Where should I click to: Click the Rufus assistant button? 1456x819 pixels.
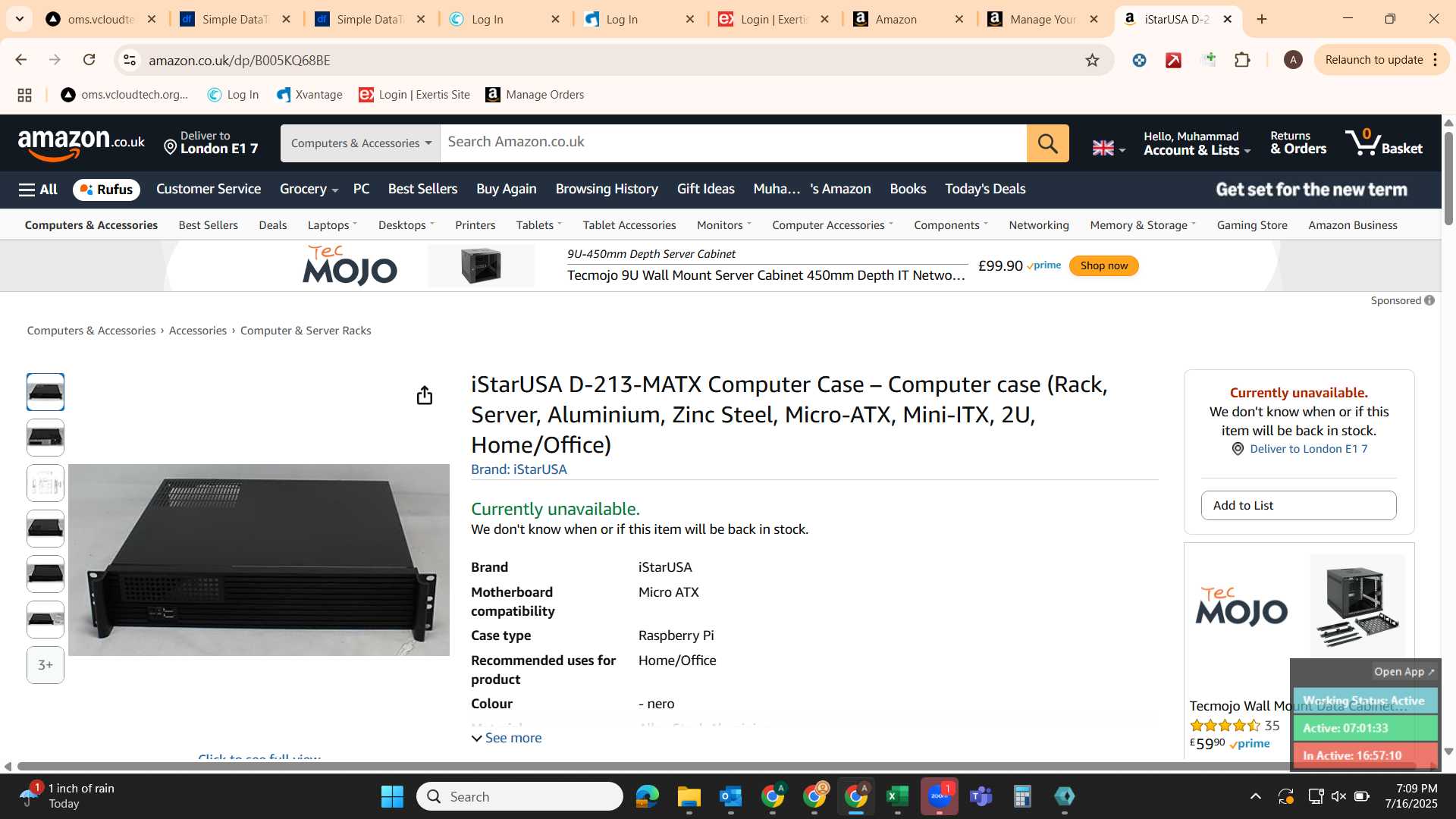tap(107, 190)
